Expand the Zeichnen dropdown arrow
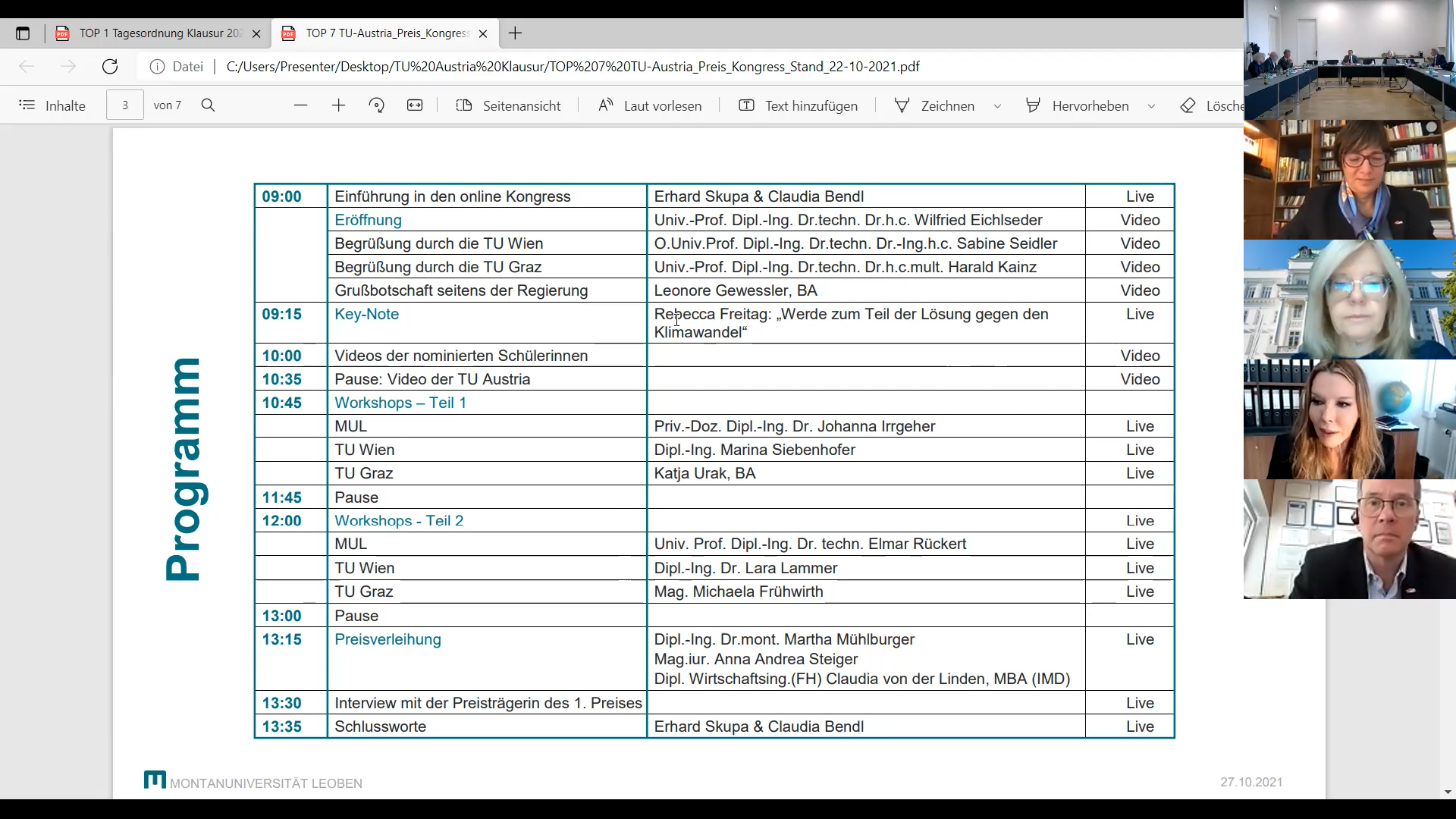This screenshot has width=1456, height=819. [x=997, y=106]
